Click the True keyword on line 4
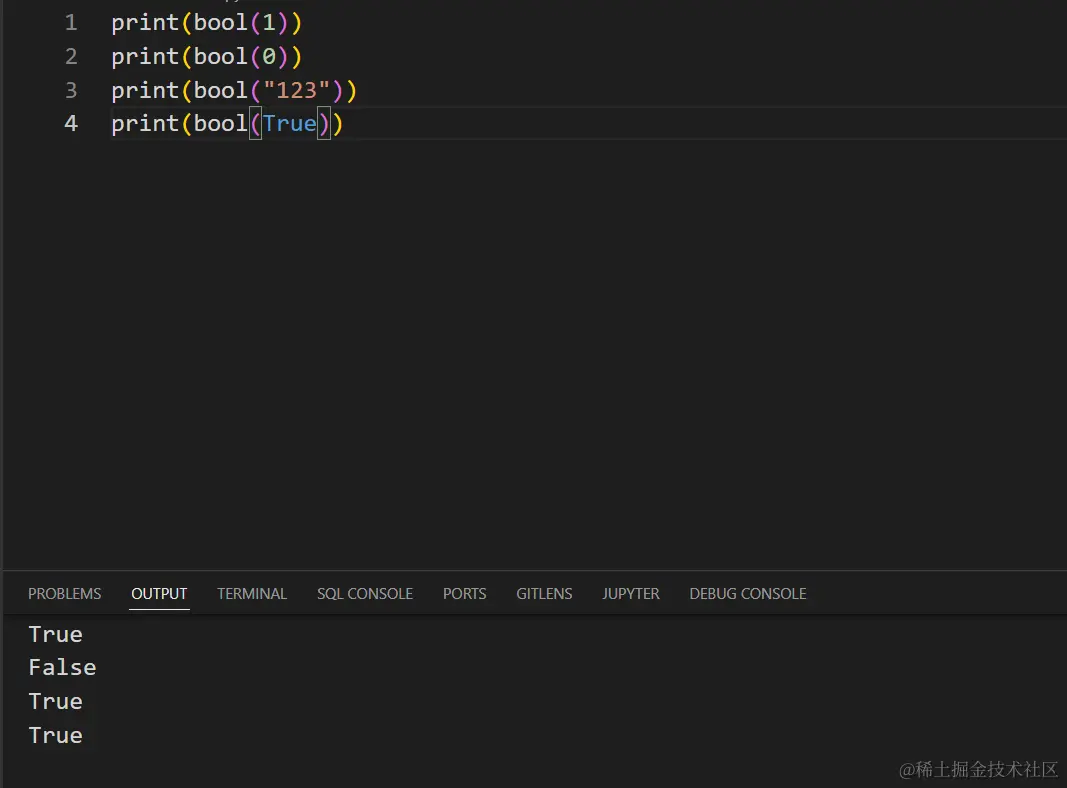1067x788 pixels. coord(290,124)
